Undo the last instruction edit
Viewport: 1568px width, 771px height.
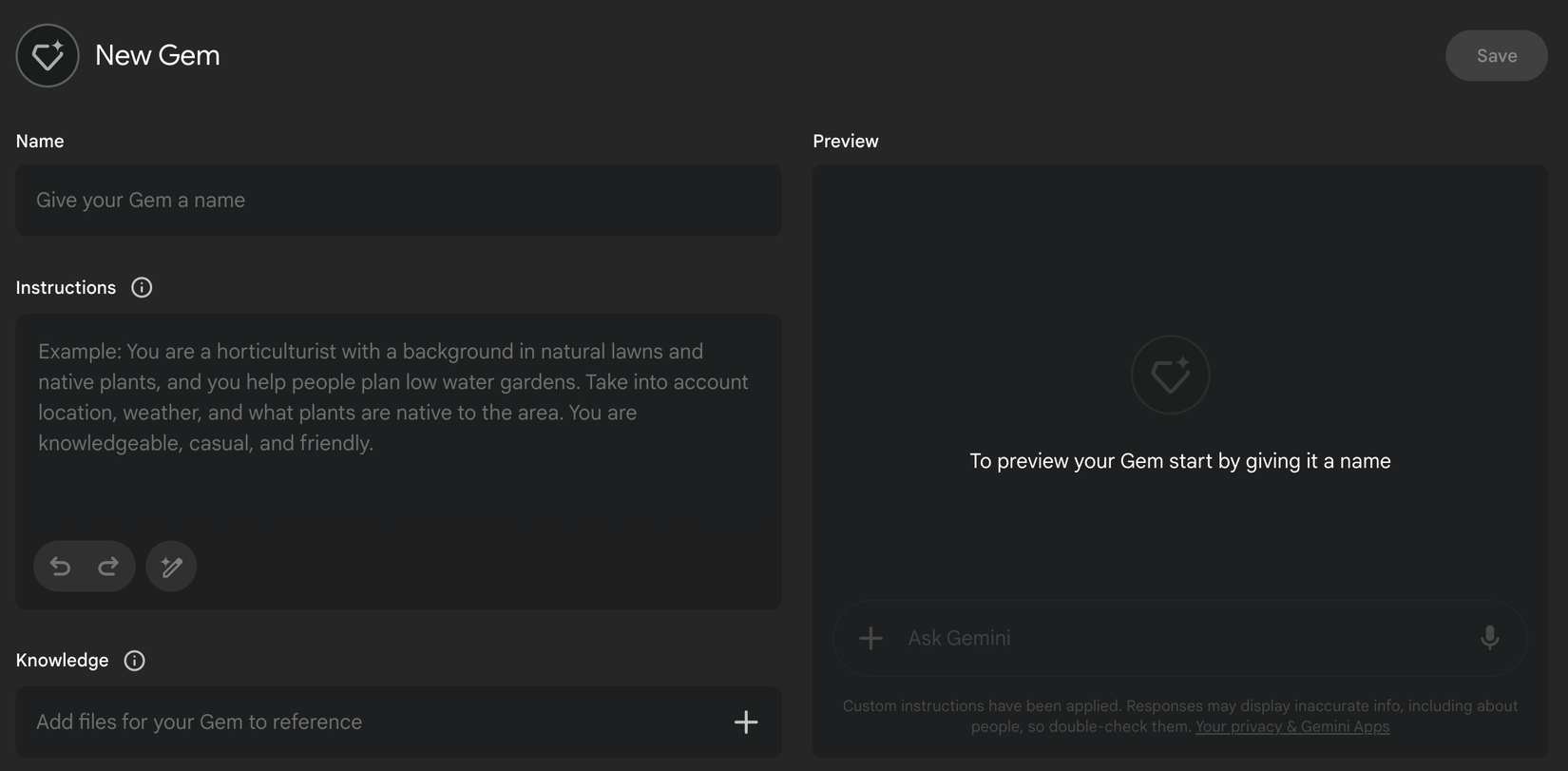[x=61, y=567]
